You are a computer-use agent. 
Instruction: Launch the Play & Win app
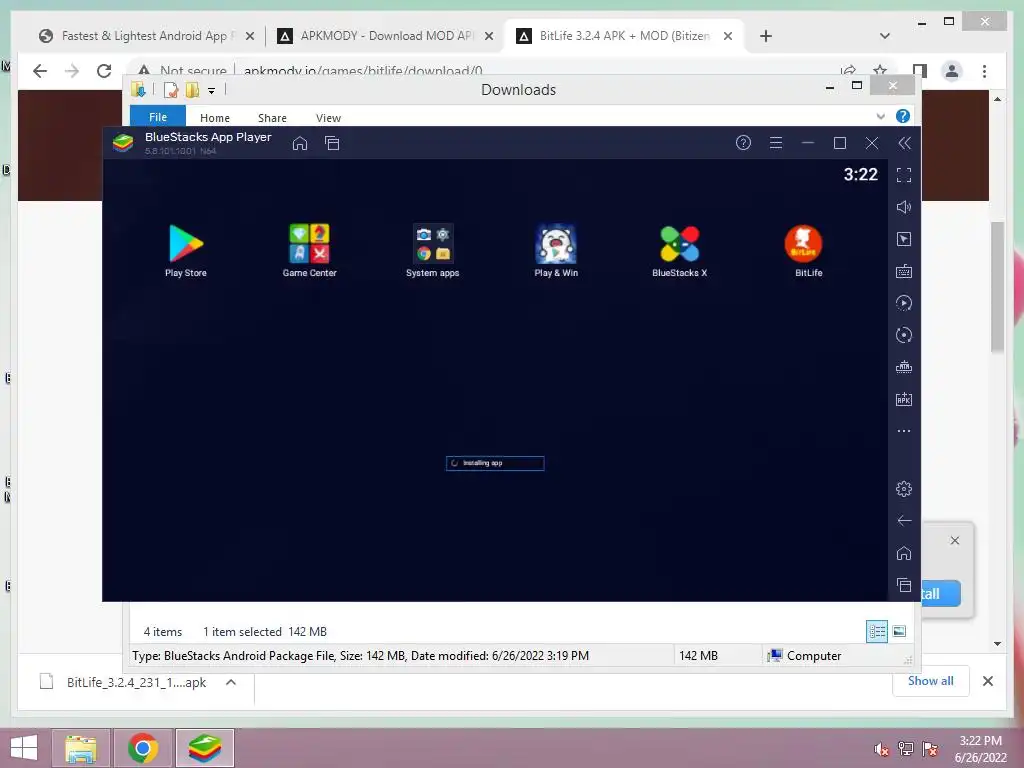tap(556, 244)
